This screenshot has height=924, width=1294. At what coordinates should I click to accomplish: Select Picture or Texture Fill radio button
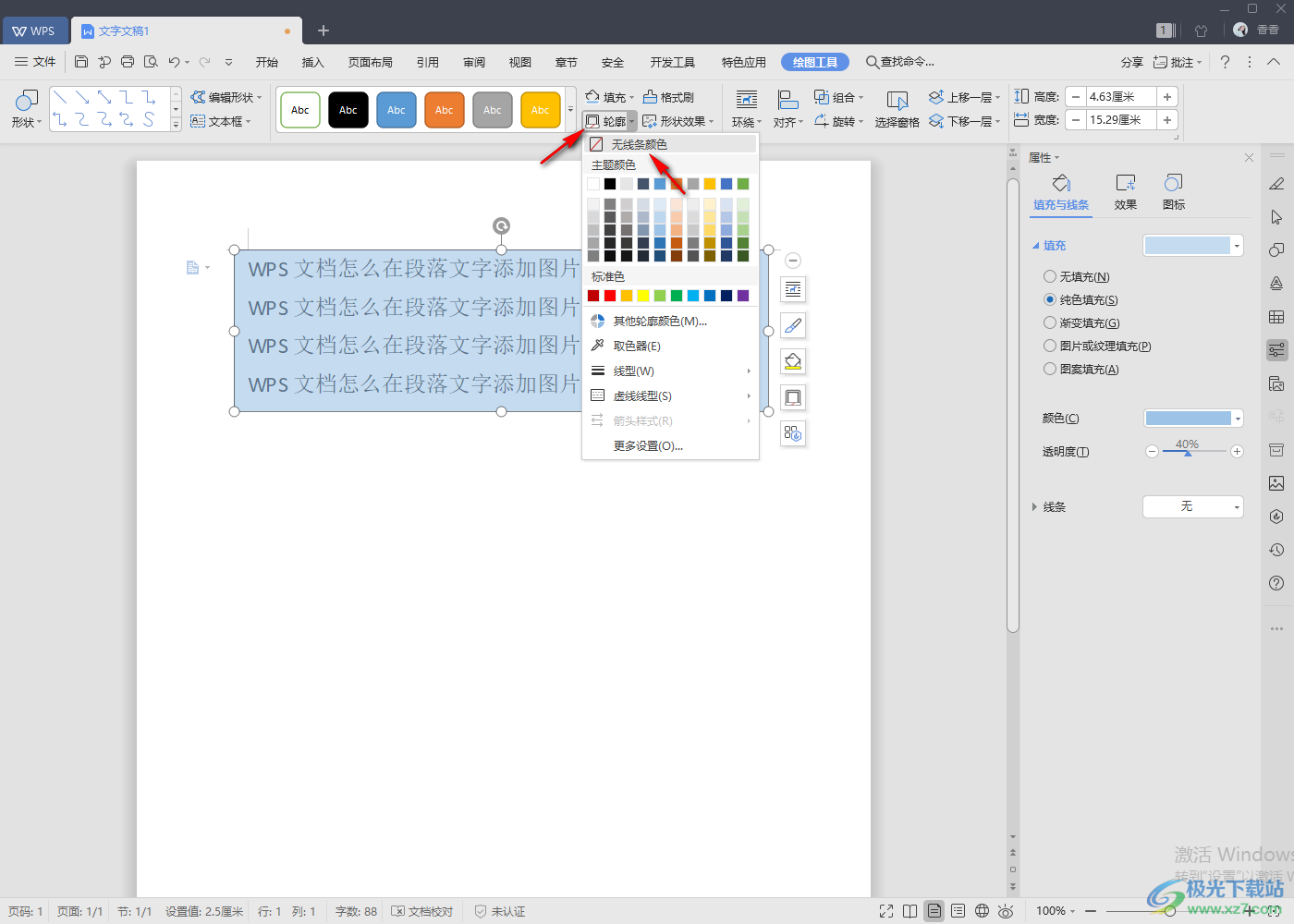pos(1050,346)
